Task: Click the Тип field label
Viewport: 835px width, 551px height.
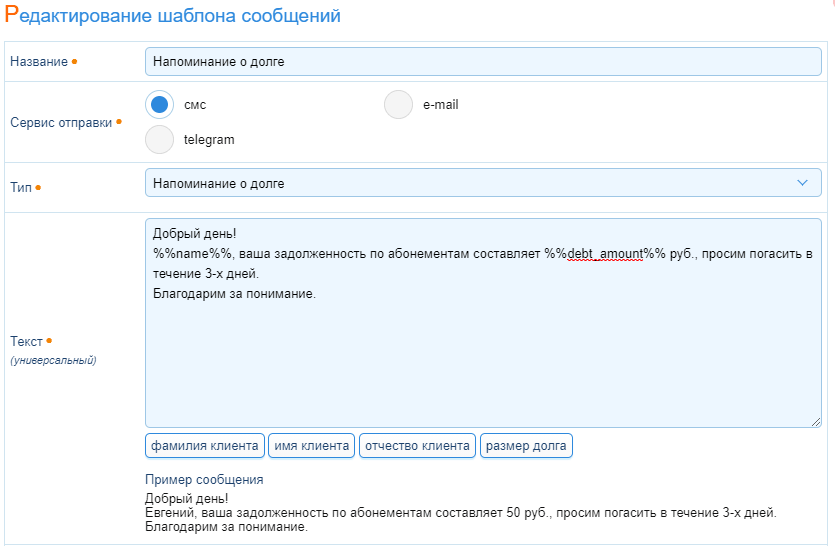Action: coord(21,187)
